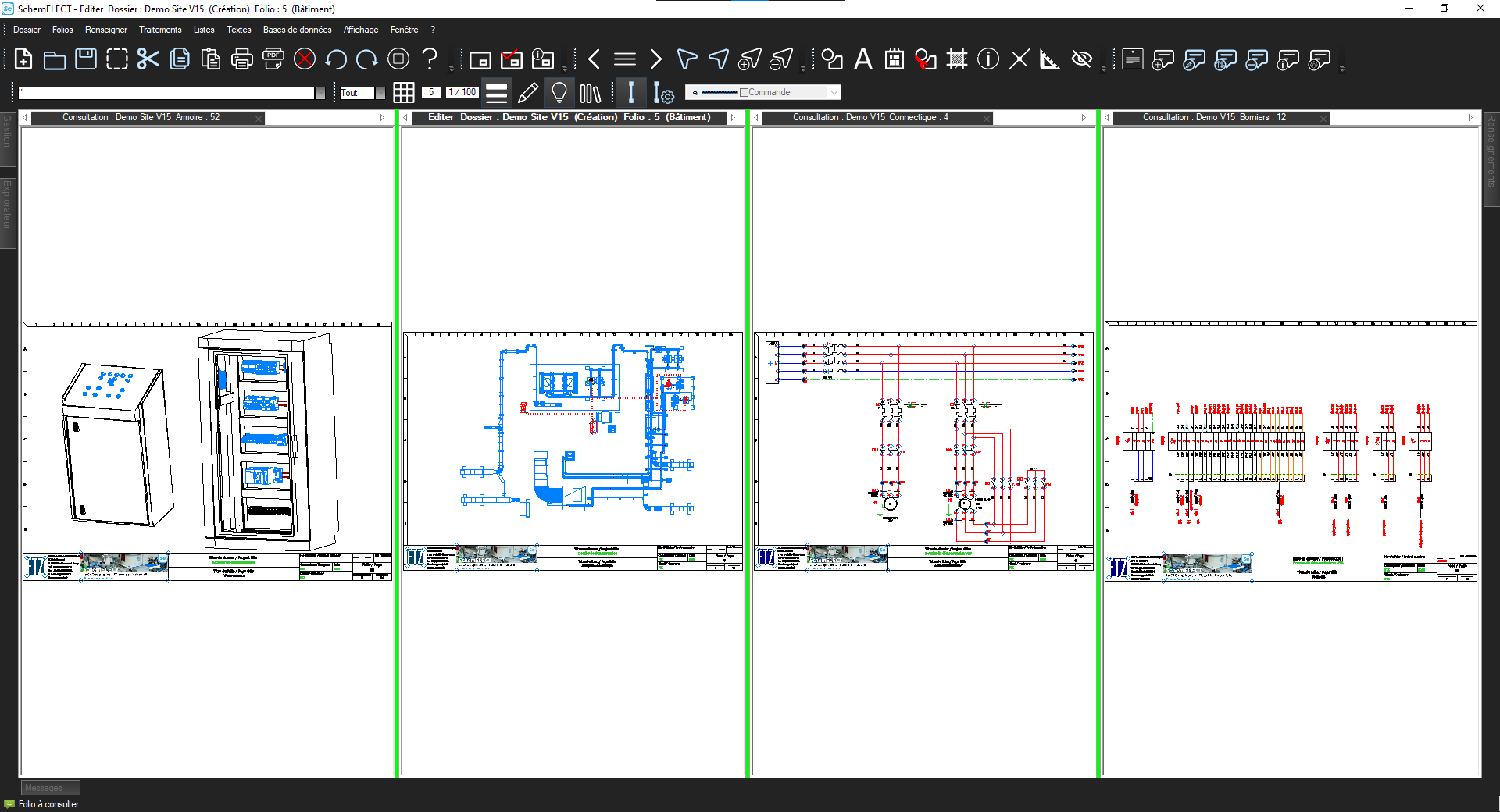The image size is (1500, 812).
Task: Cut selection with the scissors icon
Action: point(148,59)
